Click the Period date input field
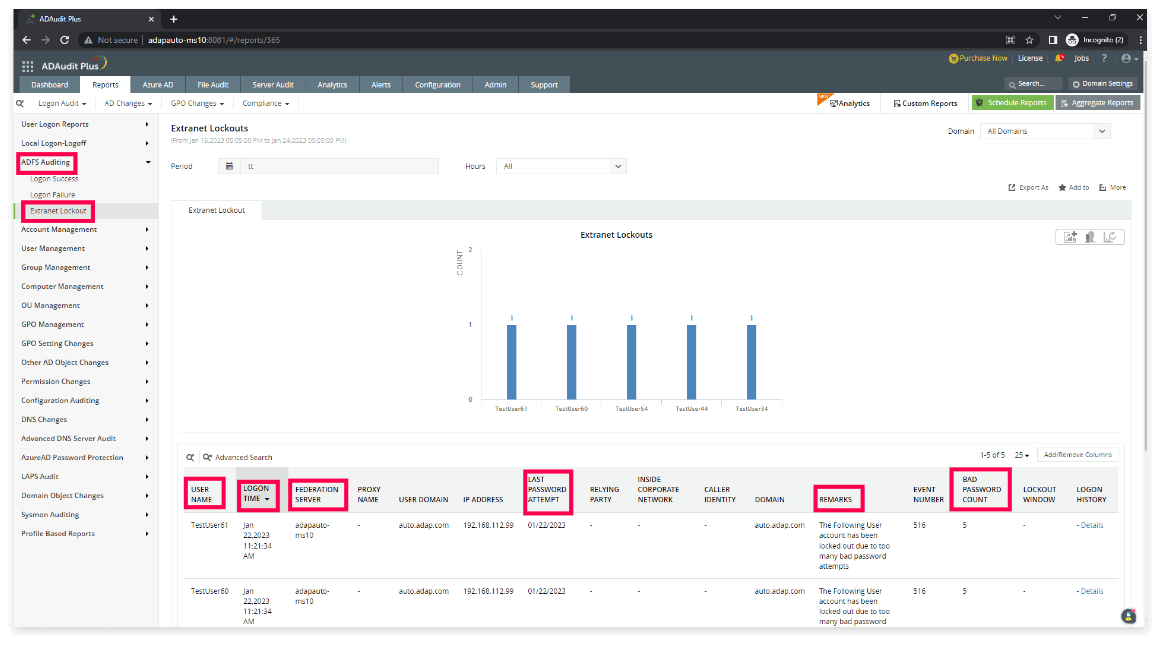This screenshot has height=645, width=1161. (x=339, y=167)
